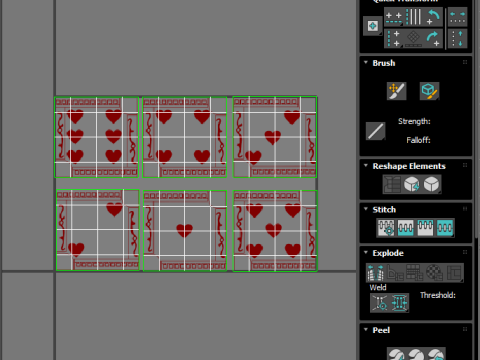Click Stitch Custom icon
The image size is (480, 360).
(445, 228)
